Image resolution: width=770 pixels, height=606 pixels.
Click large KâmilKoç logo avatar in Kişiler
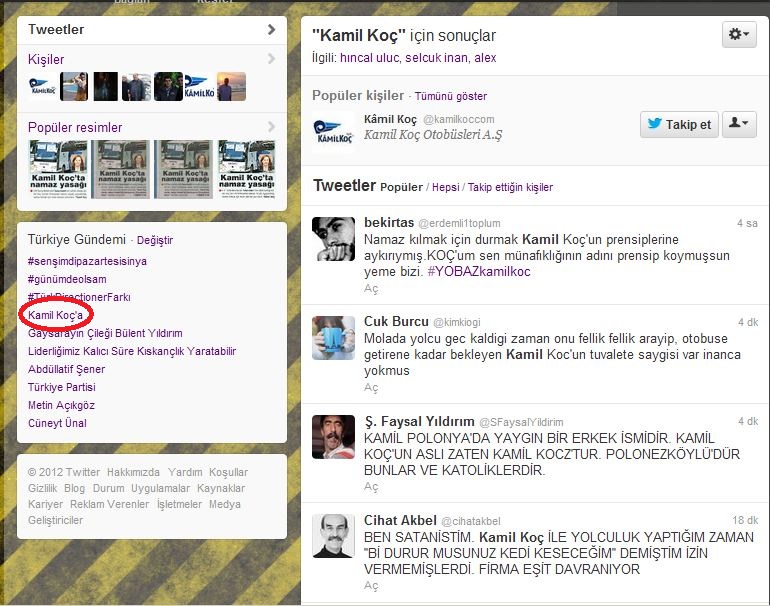click(x=199, y=86)
